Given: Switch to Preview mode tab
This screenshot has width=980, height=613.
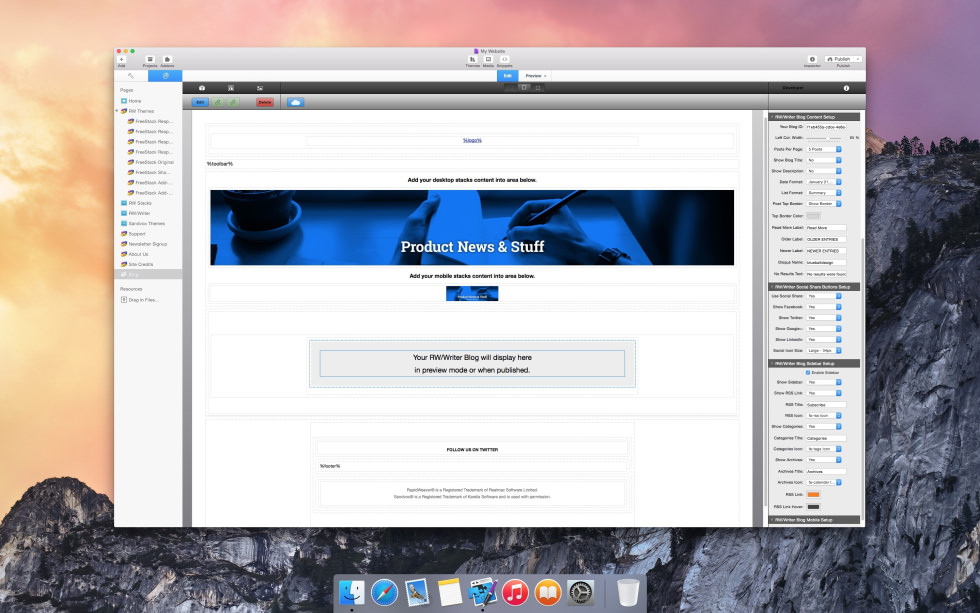Looking at the screenshot, I should pos(535,76).
